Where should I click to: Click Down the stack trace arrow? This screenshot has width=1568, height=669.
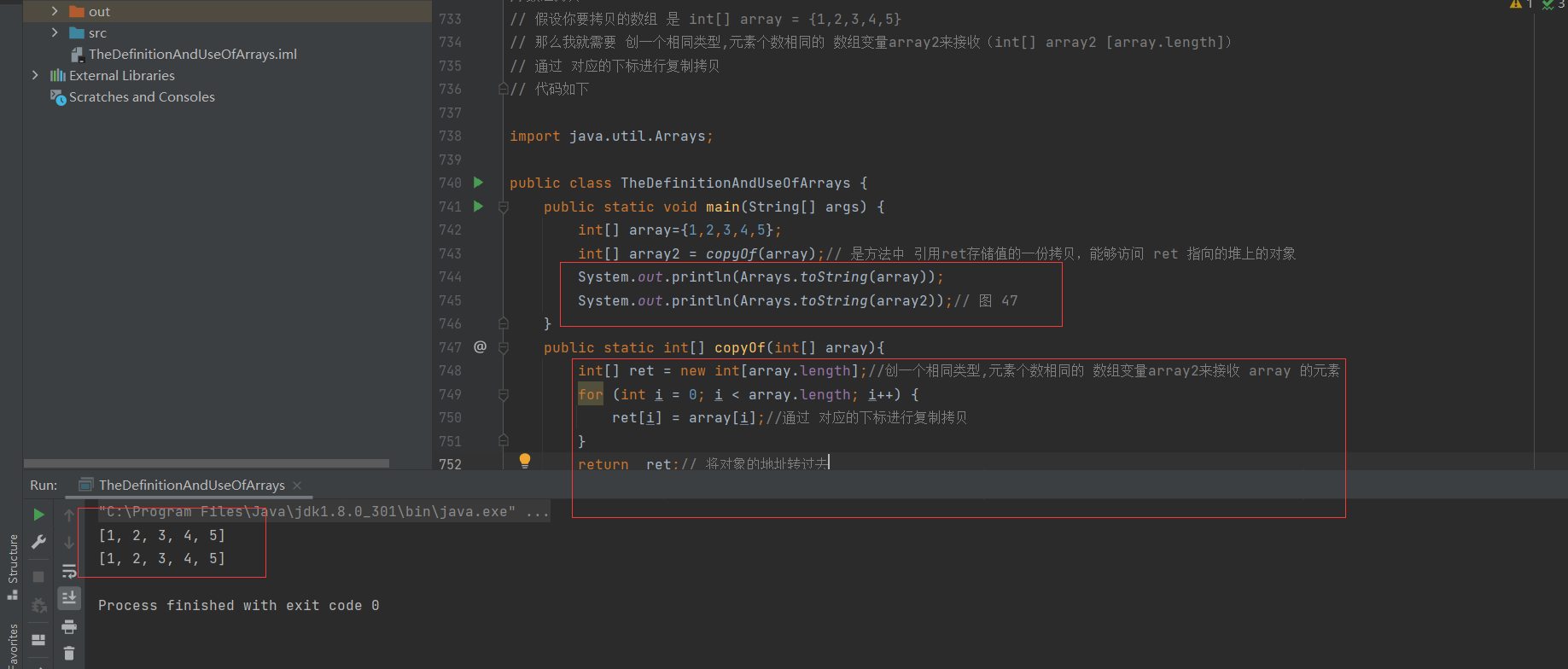pos(69,543)
